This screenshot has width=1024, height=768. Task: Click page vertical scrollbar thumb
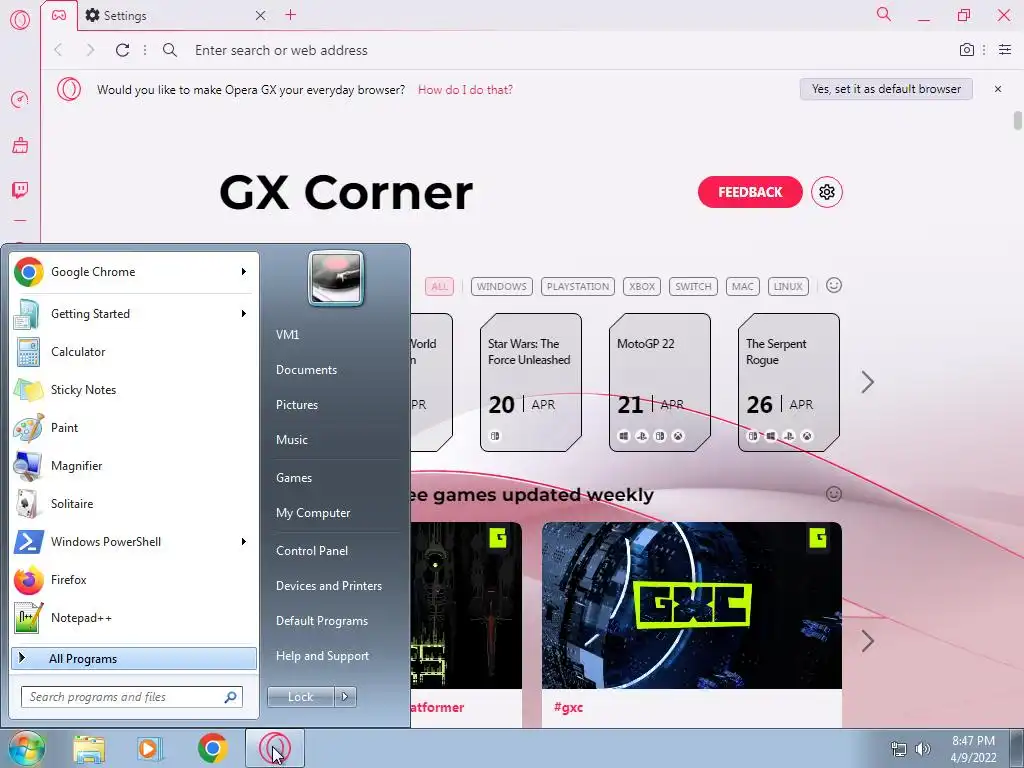[1017, 121]
